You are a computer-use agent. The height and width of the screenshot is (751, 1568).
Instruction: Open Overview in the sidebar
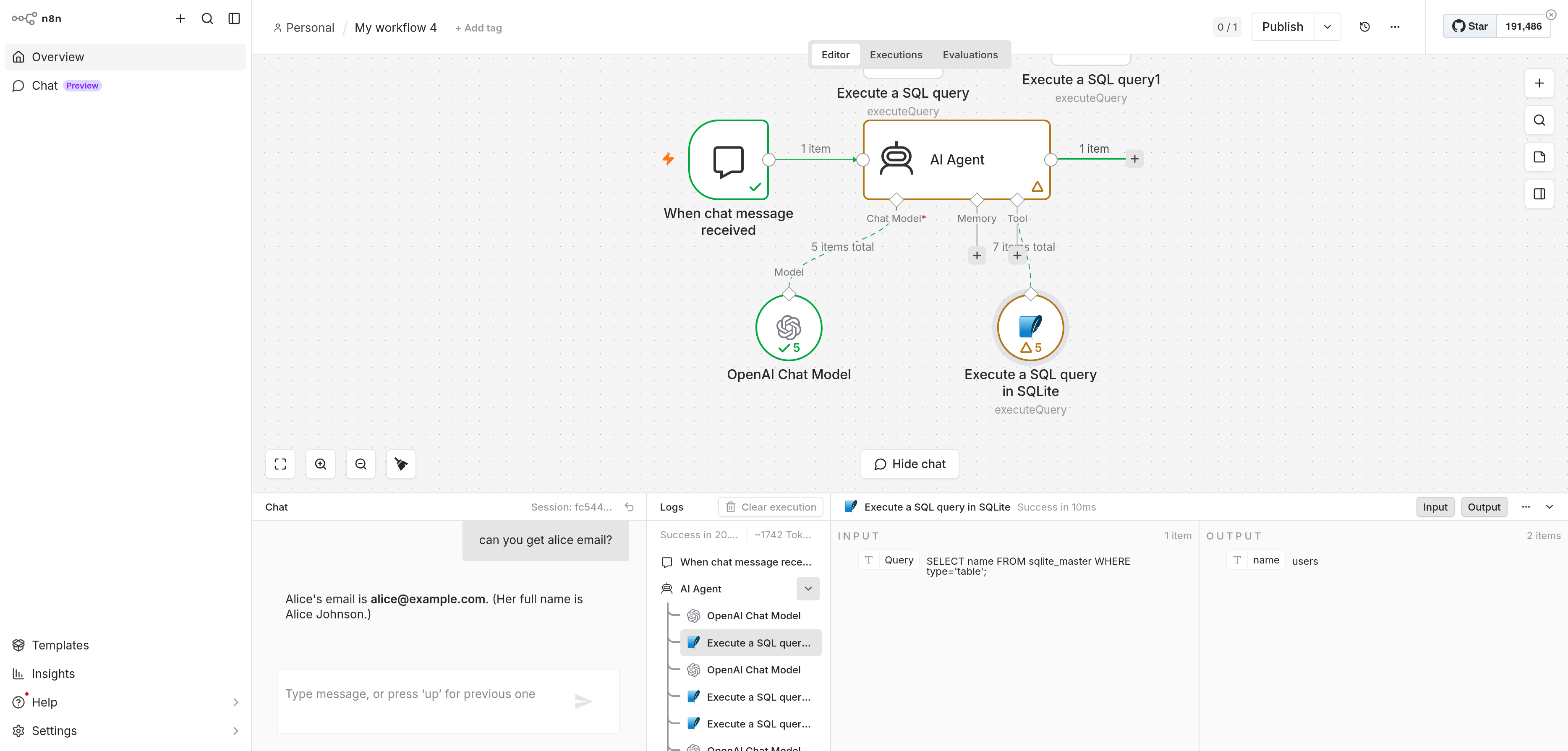[125, 57]
